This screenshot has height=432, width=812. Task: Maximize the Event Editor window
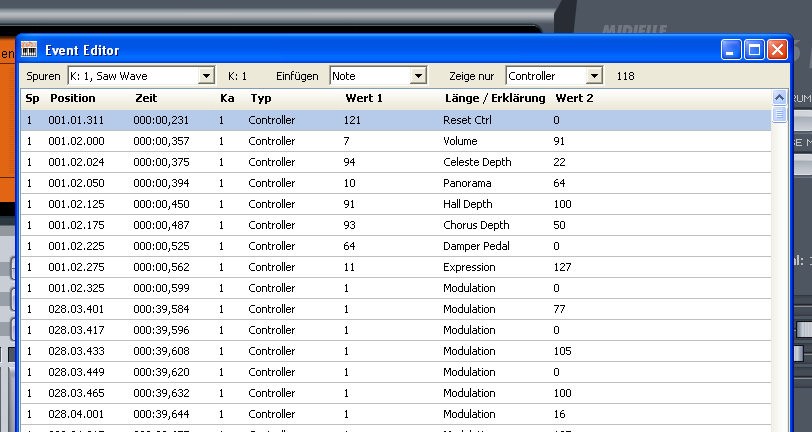(755, 49)
